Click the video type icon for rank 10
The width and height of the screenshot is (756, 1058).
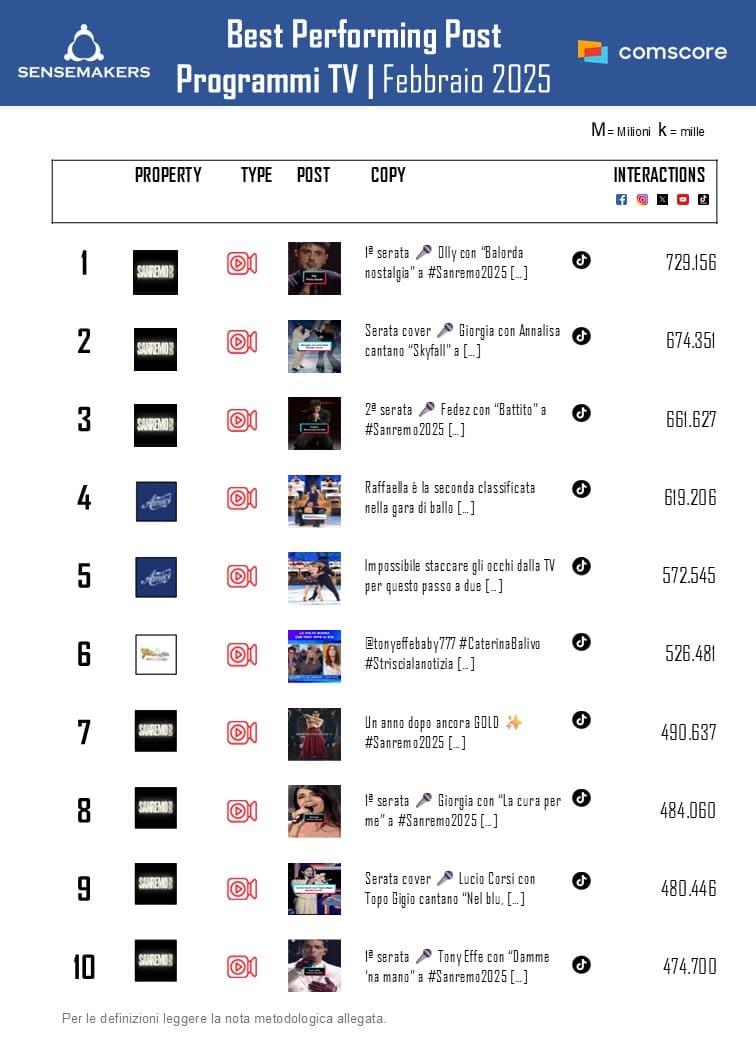[242, 966]
